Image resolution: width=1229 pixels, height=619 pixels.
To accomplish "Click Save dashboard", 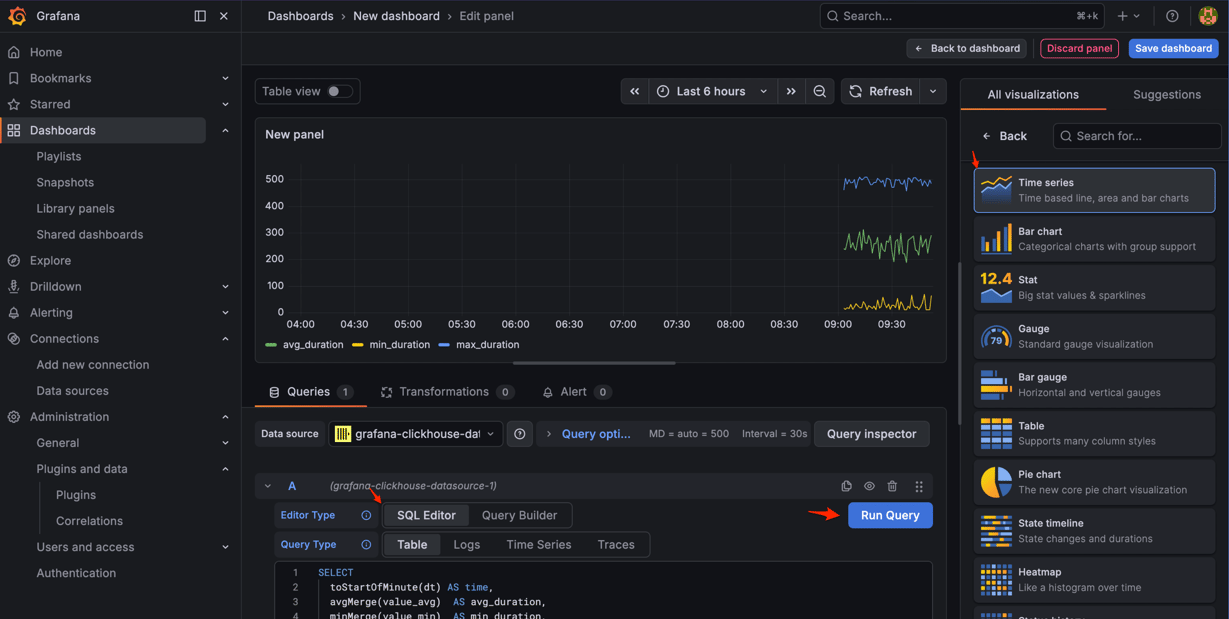I will [x=1173, y=48].
